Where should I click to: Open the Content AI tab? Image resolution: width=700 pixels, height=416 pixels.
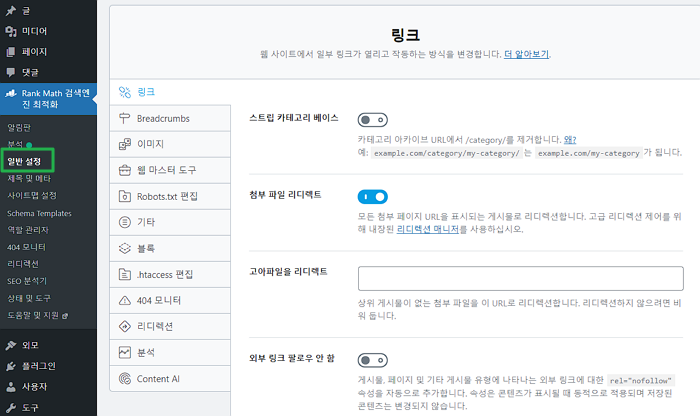click(x=170, y=379)
